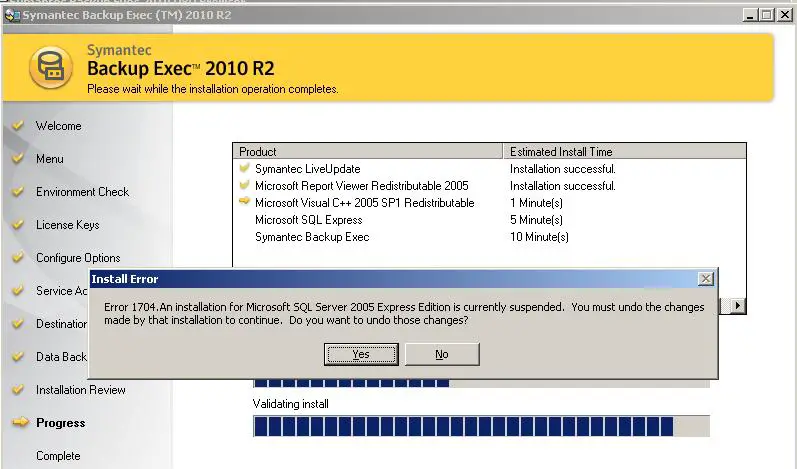
Task: Maximize the Backup Exec installer window
Action: 767,15
